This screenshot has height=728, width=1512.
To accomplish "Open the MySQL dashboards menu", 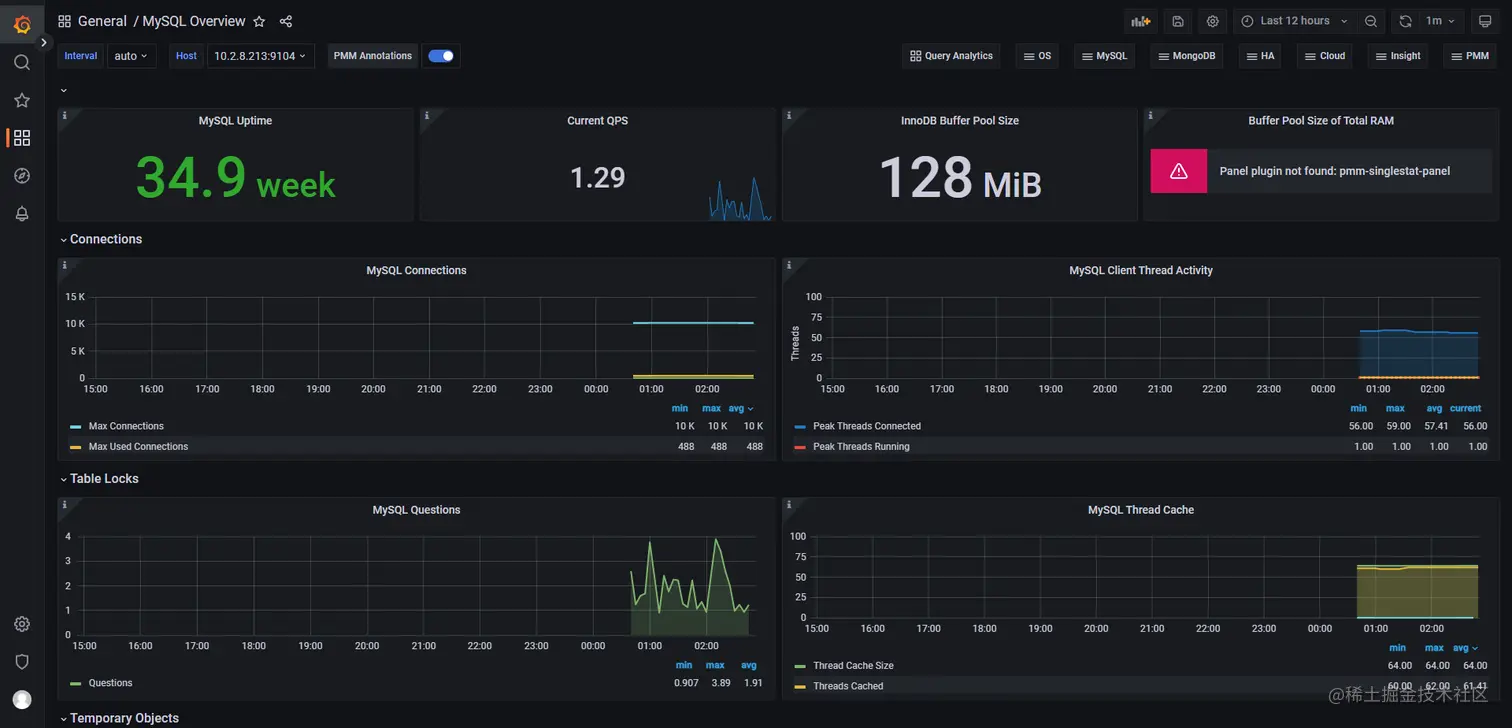I will (x=1105, y=56).
